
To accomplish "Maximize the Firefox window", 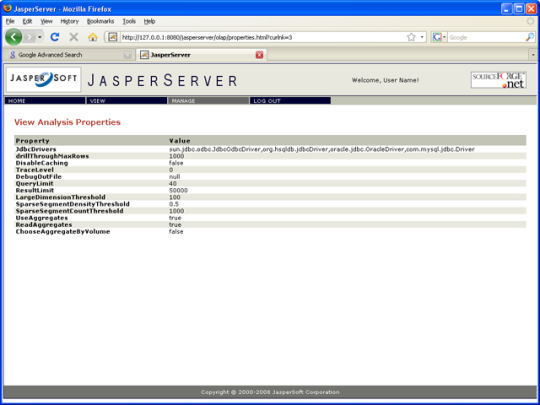I will click(x=519, y=9).
